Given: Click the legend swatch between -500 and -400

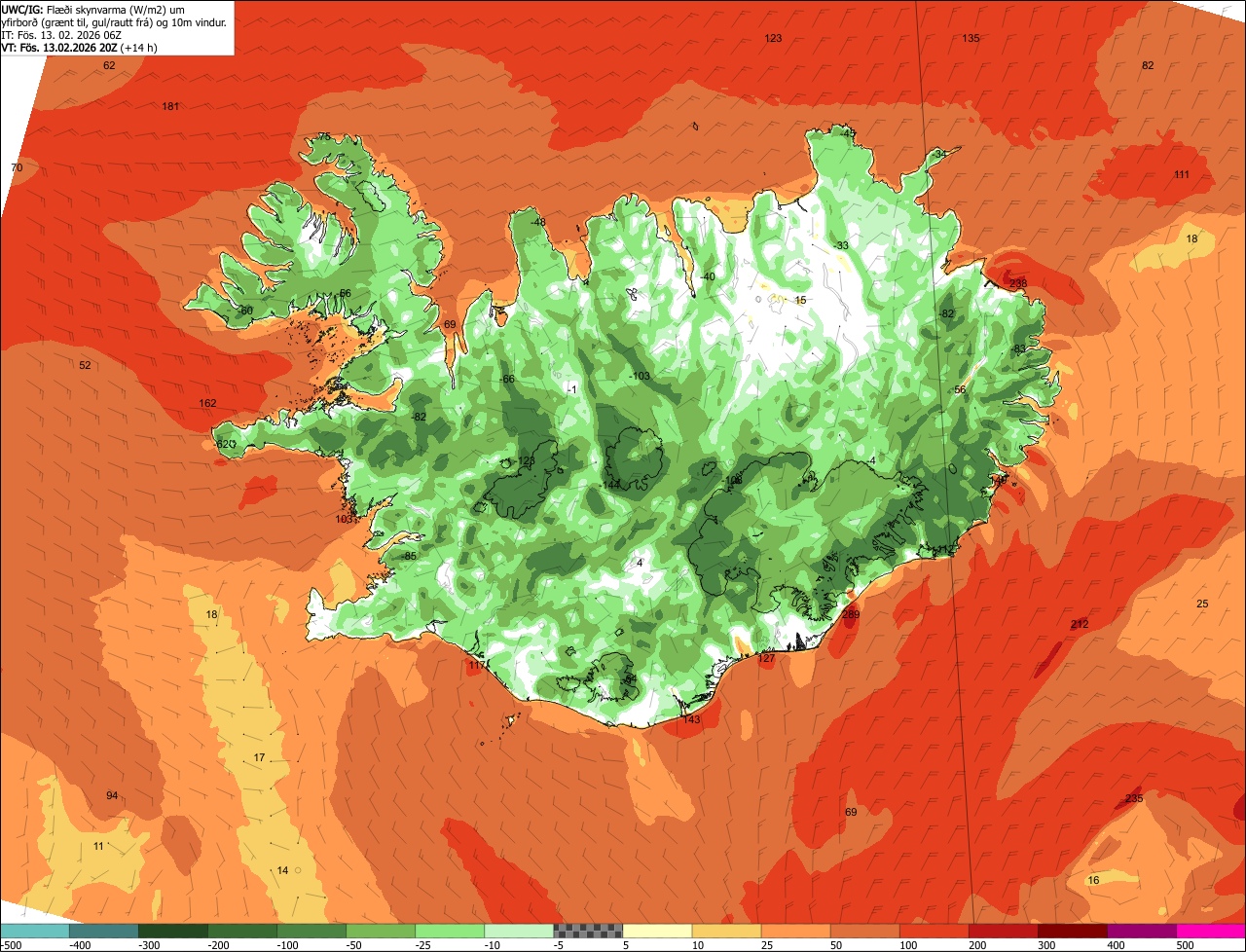Looking at the screenshot, I should [x=35, y=931].
